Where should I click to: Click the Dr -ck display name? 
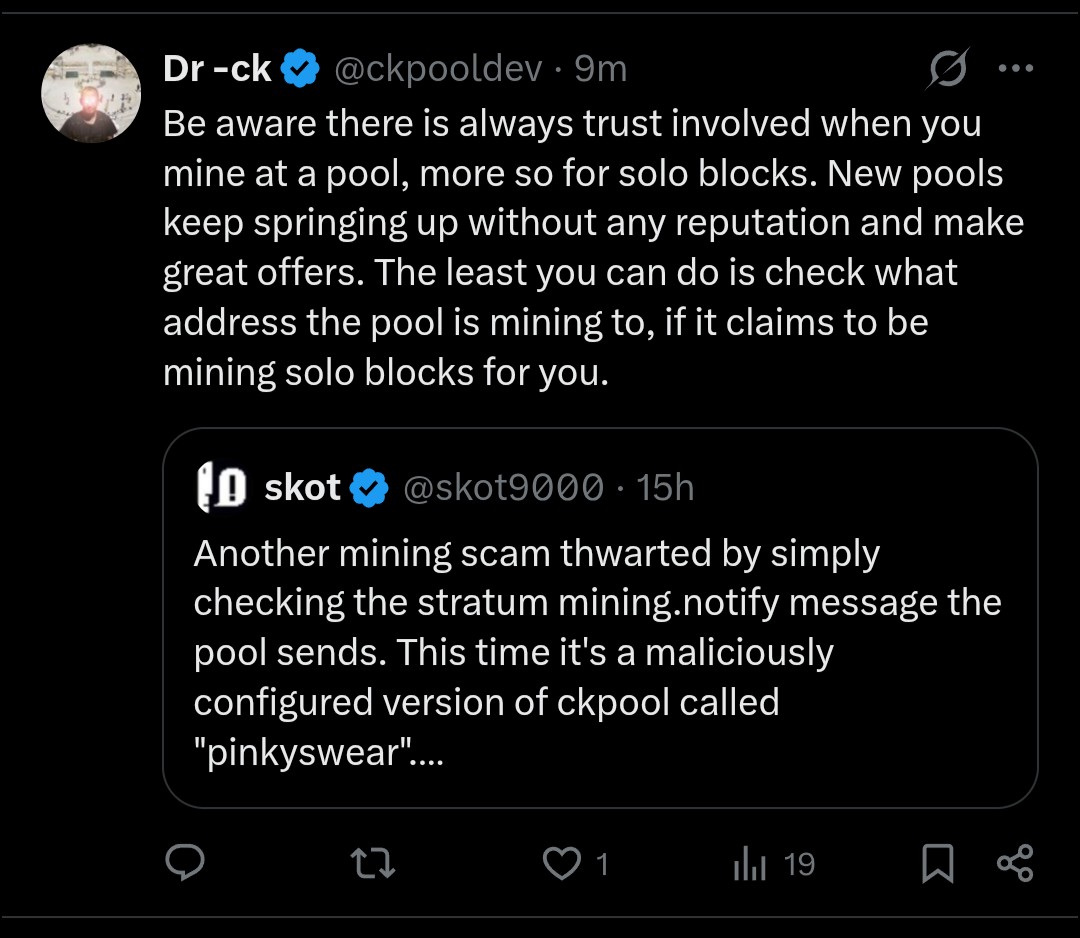click(217, 69)
